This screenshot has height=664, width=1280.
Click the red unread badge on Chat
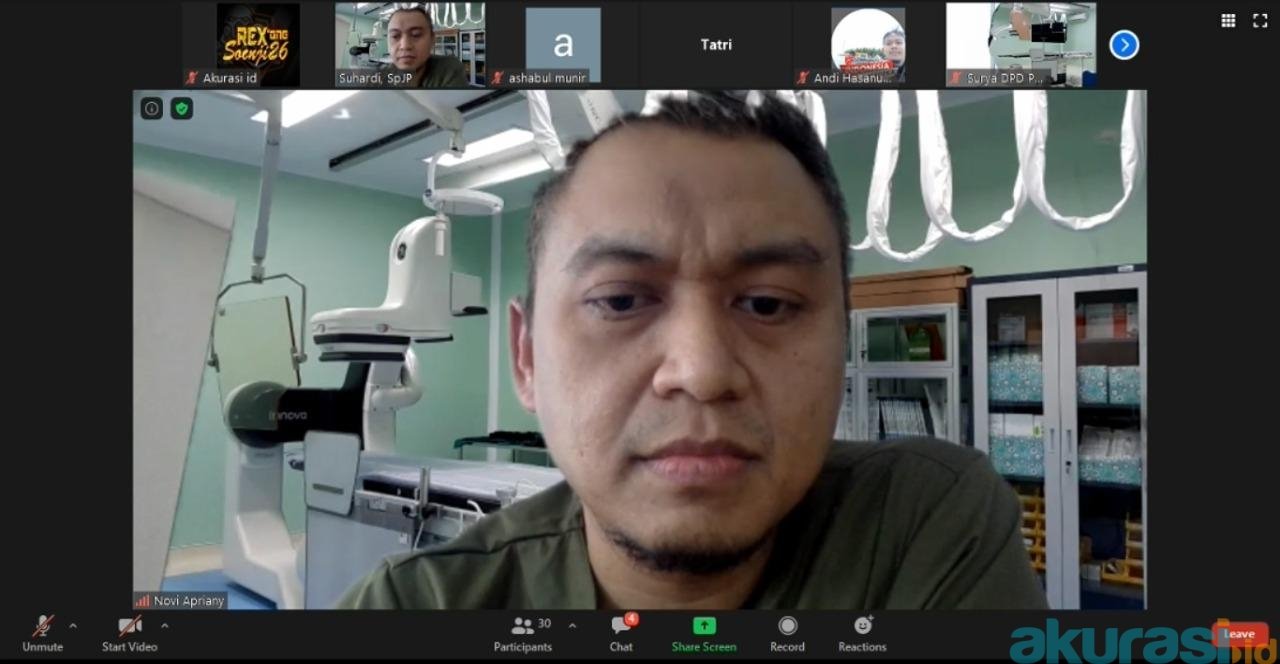point(632,618)
